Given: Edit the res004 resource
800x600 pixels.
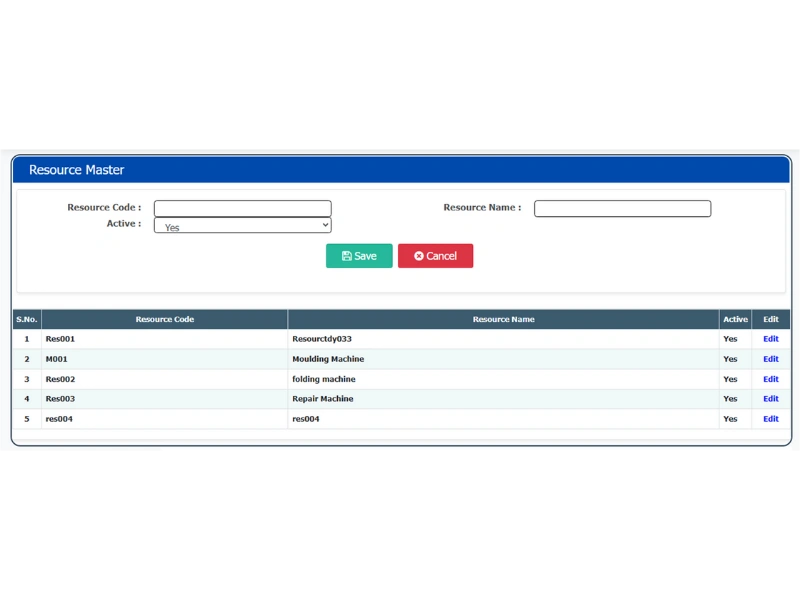Looking at the screenshot, I should tap(770, 418).
